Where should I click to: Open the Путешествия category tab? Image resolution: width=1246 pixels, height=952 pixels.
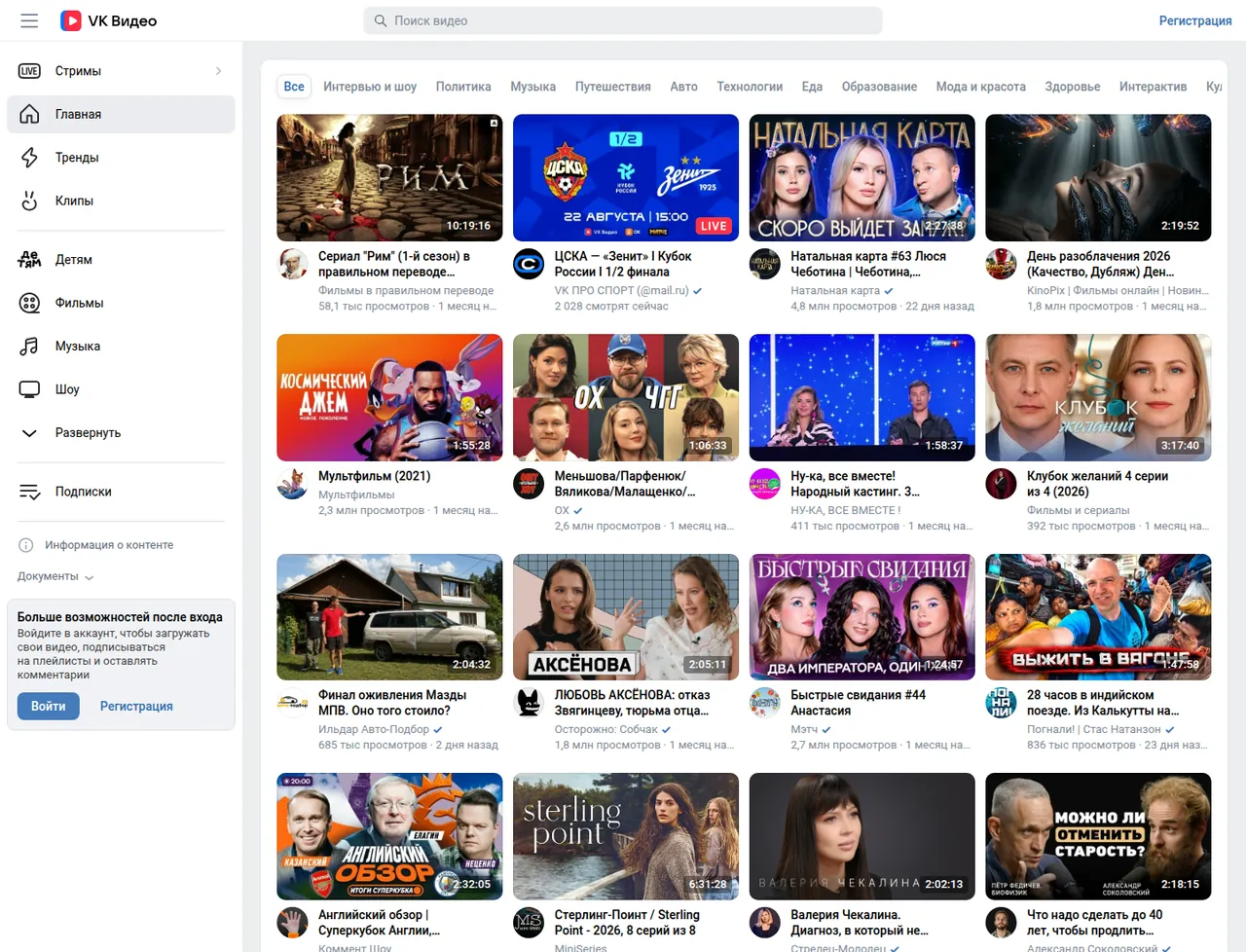pyautogui.click(x=612, y=87)
